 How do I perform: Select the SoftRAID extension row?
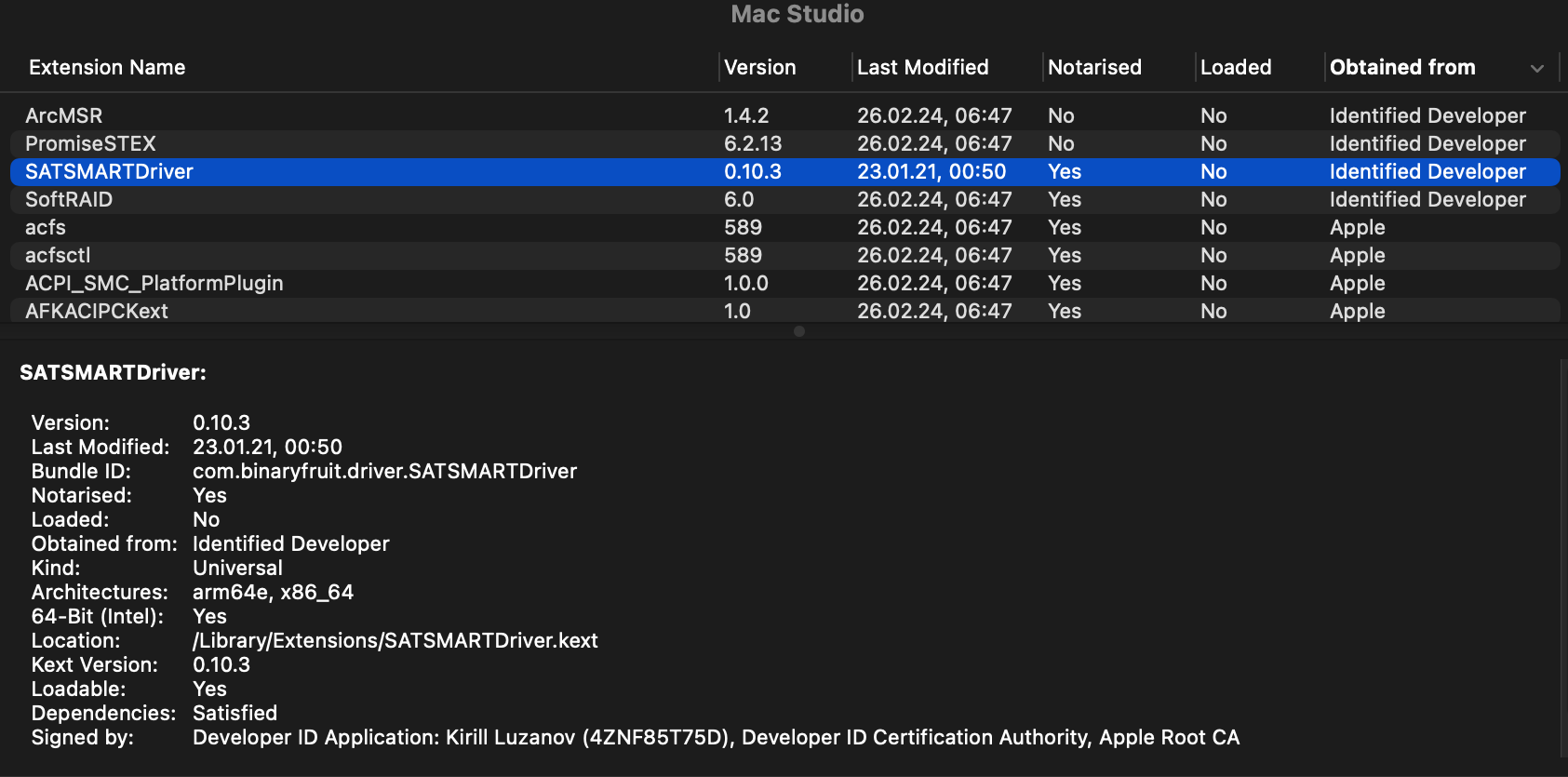[784, 200]
